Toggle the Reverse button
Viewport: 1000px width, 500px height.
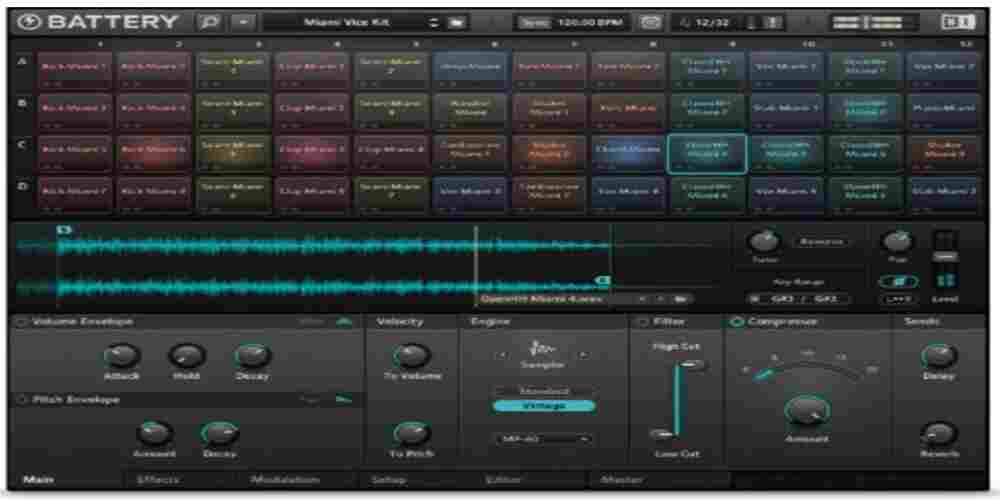point(821,242)
